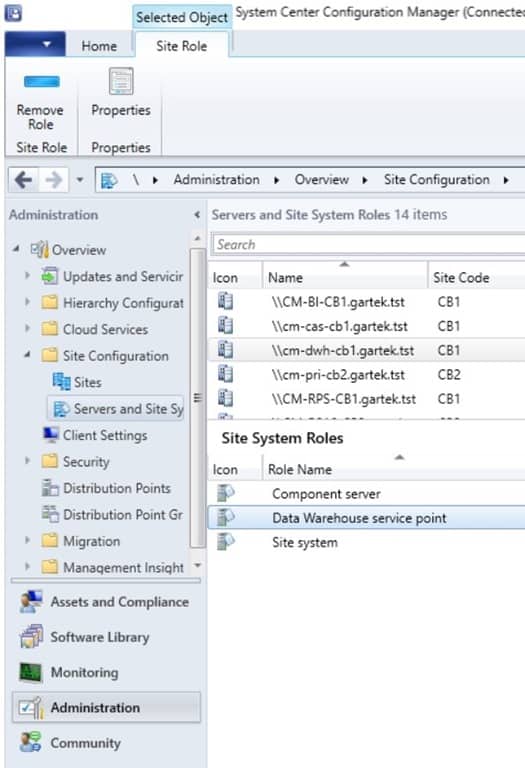Click the navigation tree vertical scrollbar
This screenshot has height=768, width=525.
click(197, 397)
